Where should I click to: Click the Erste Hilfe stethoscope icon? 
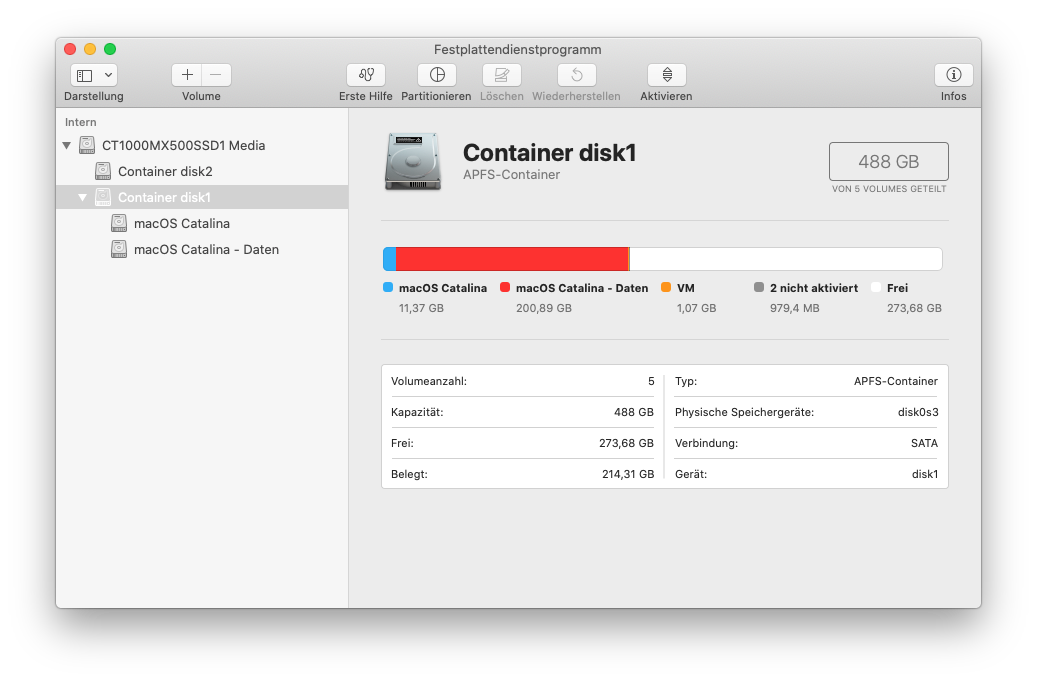365,75
